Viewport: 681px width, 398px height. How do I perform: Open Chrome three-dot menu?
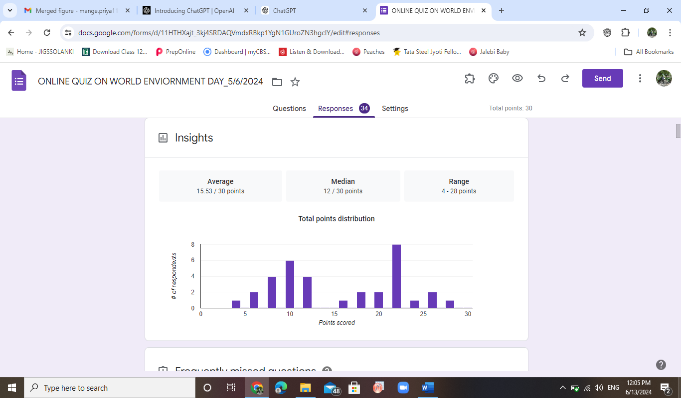tap(670, 33)
